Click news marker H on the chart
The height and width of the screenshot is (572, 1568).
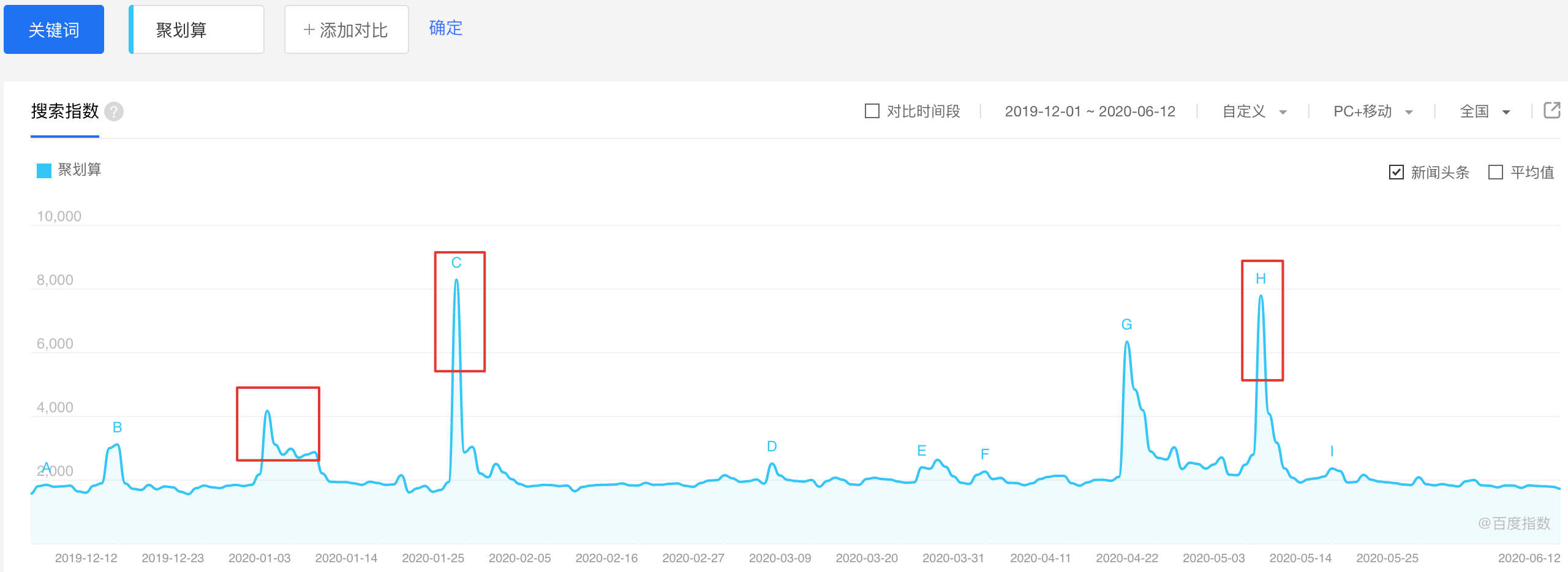pyautogui.click(x=1261, y=279)
